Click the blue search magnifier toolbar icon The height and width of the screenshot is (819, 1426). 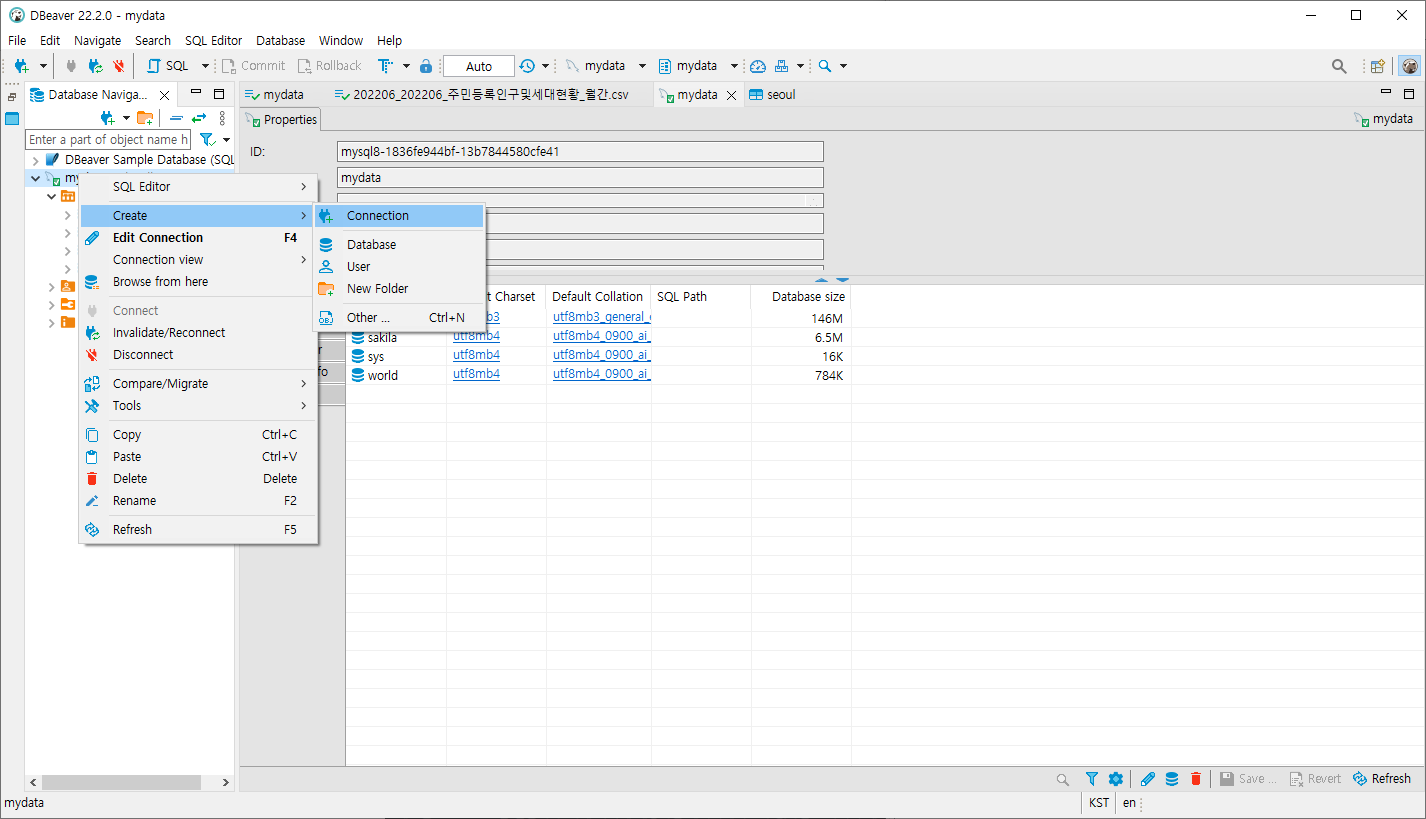tap(825, 66)
